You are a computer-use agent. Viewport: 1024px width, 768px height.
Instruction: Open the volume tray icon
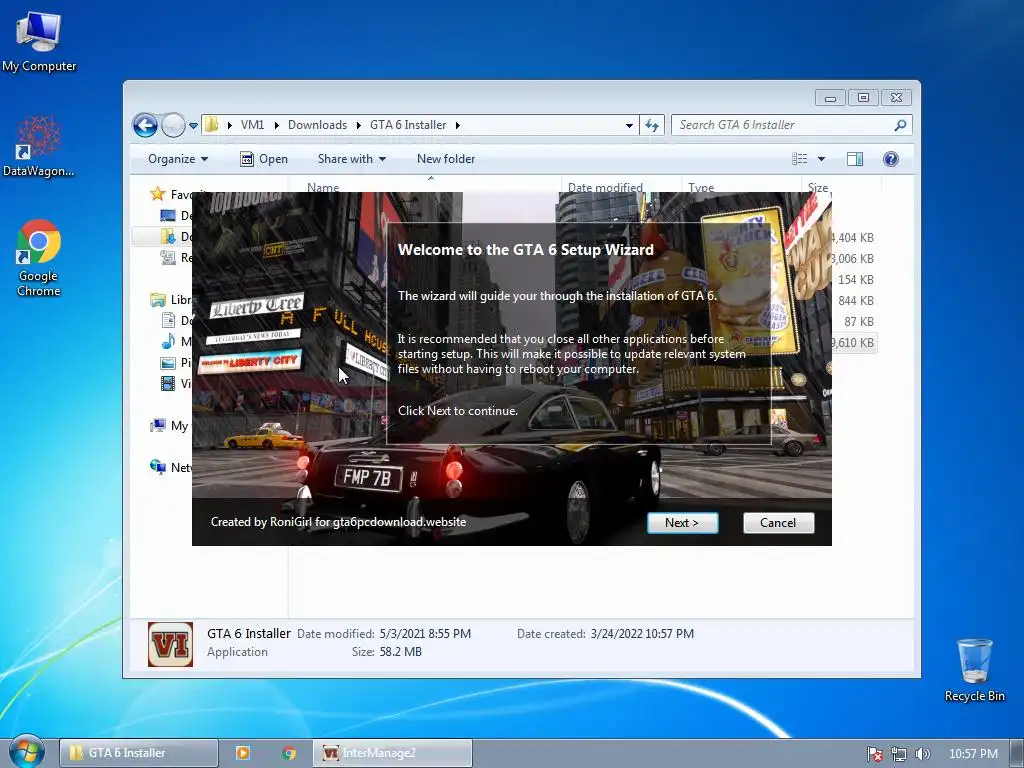(922, 754)
